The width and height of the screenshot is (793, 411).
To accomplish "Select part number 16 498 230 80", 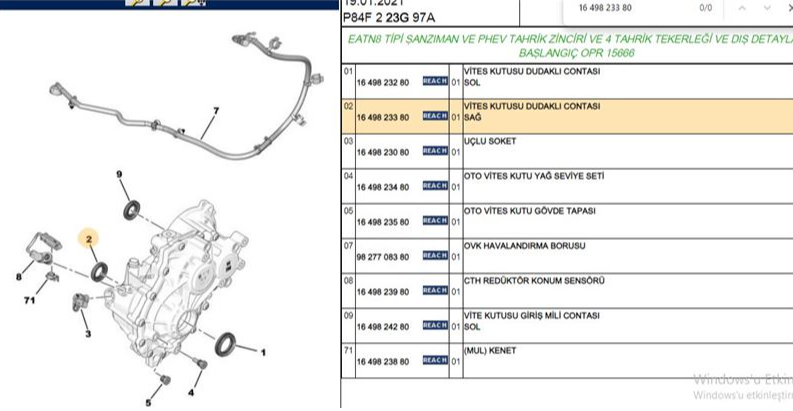I will 383,152.
